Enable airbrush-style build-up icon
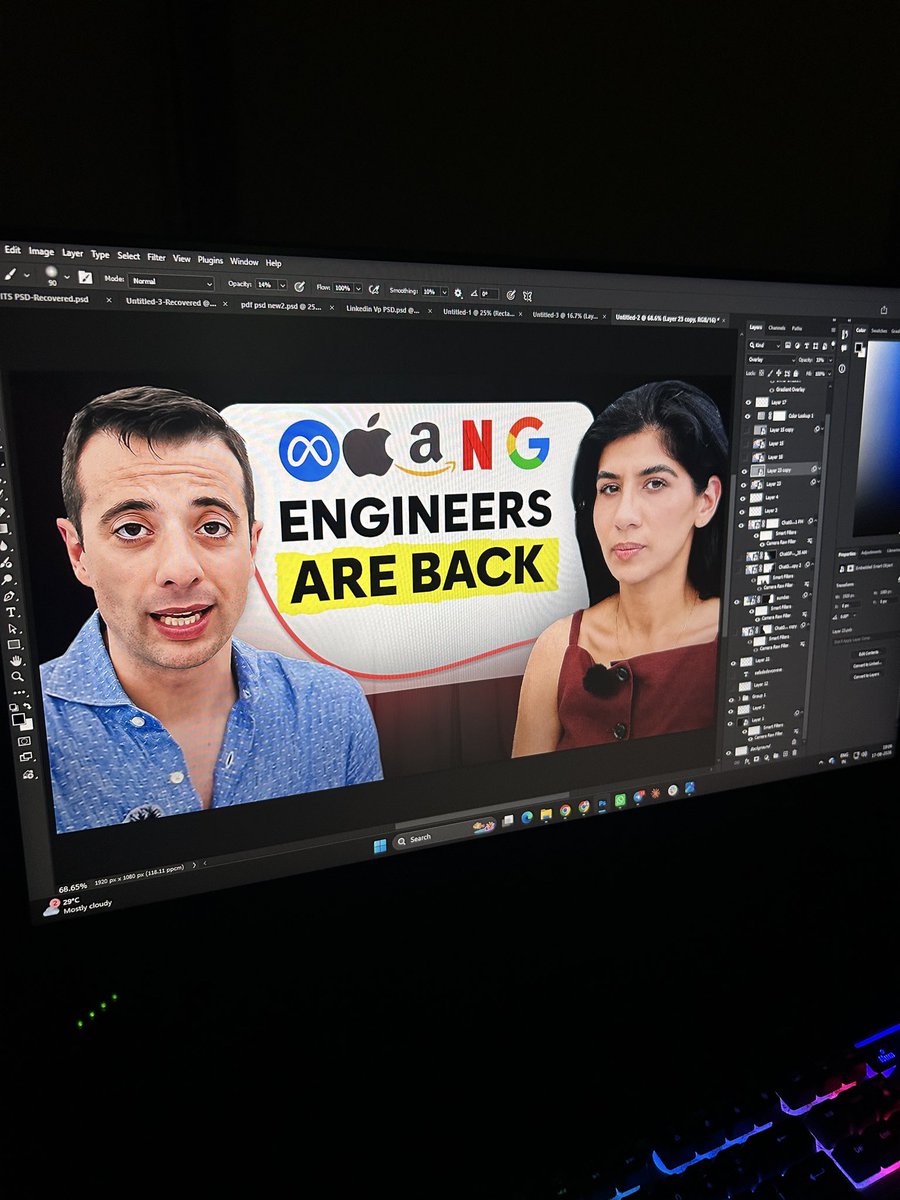Image resolution: width=900 pixels, height=1200 pixels. (x=373, y=288)
